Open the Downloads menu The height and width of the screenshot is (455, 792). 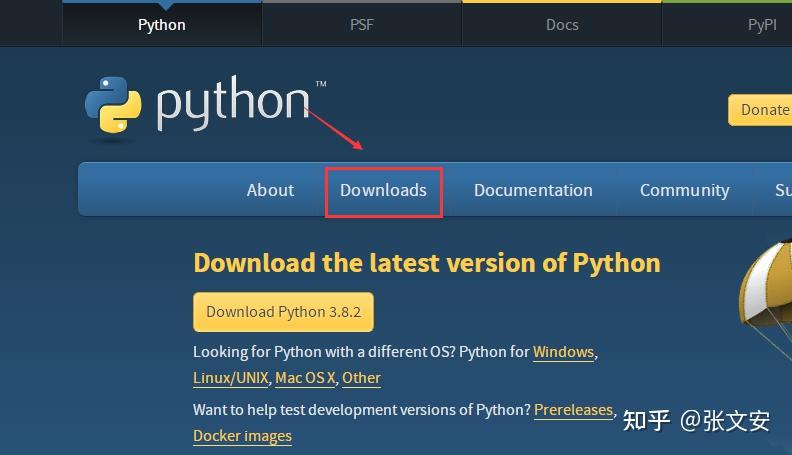click(x=383, y=190)
